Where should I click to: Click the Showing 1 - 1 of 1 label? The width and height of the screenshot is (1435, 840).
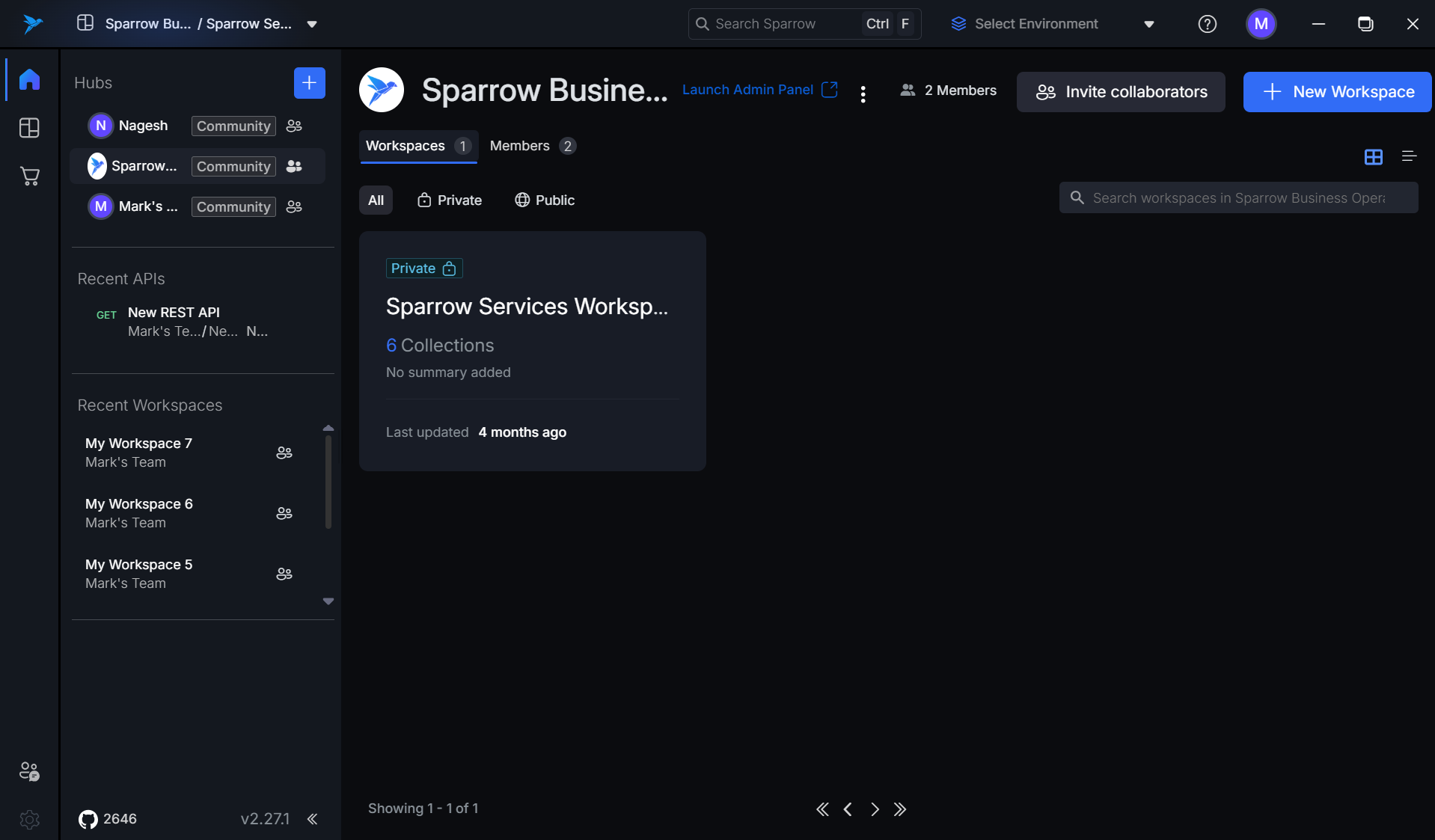(423, 809)
